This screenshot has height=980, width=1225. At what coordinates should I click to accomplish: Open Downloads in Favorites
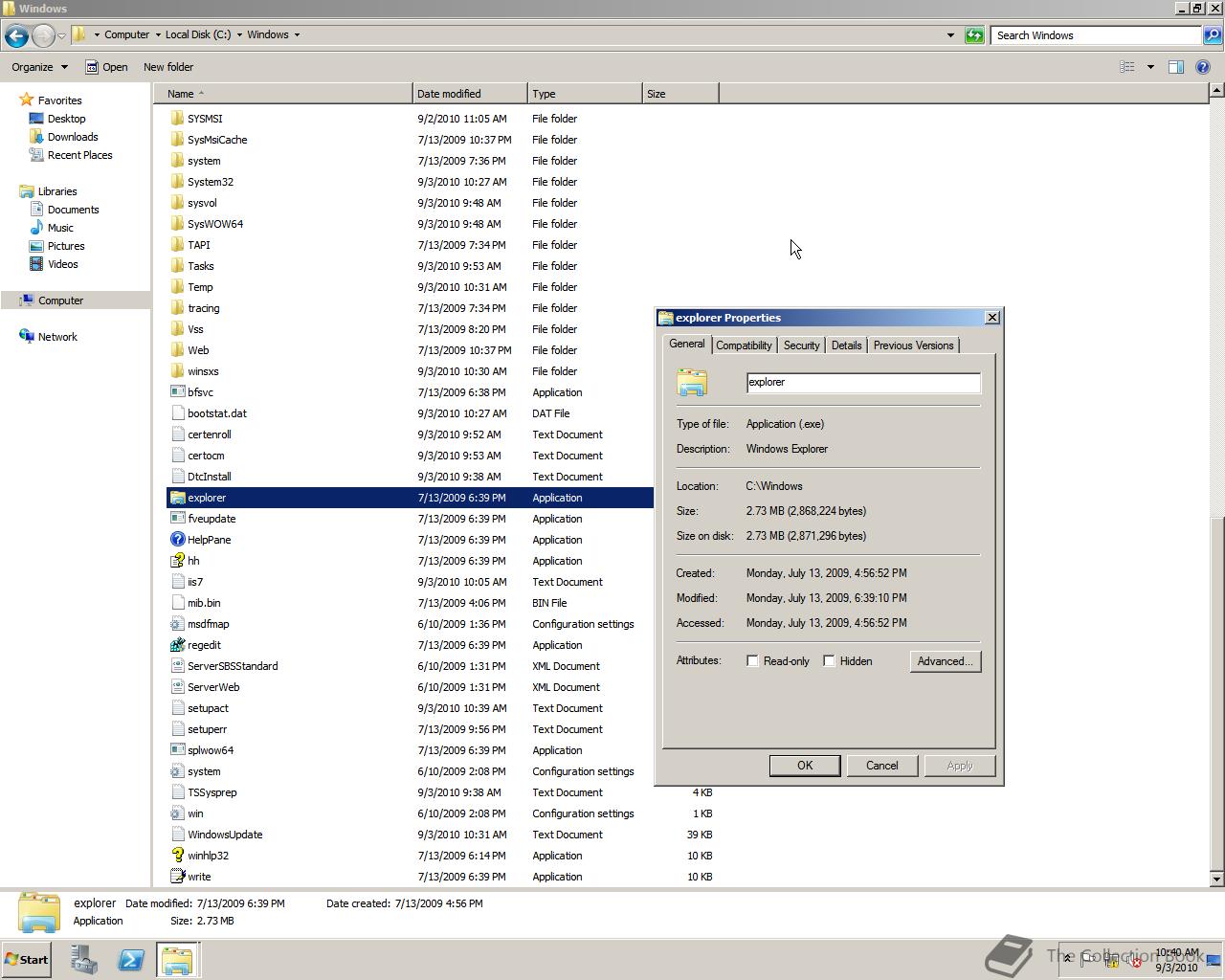point(73,137)
